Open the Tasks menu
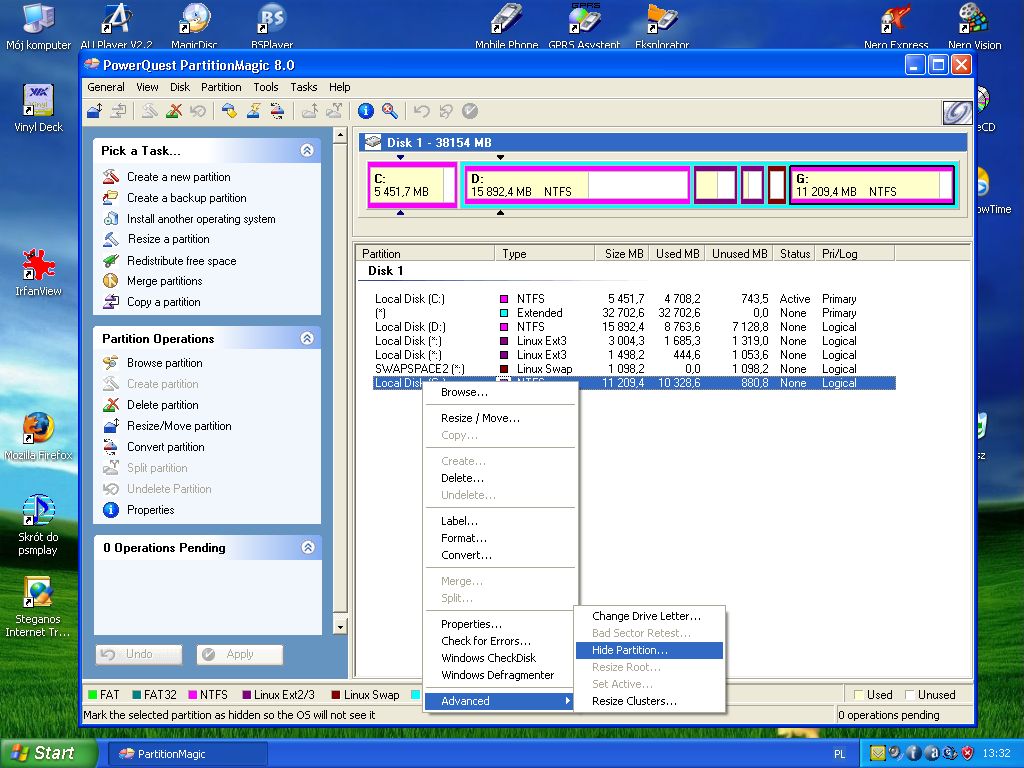Screen dimensions: 1024x768 [304, 87]
